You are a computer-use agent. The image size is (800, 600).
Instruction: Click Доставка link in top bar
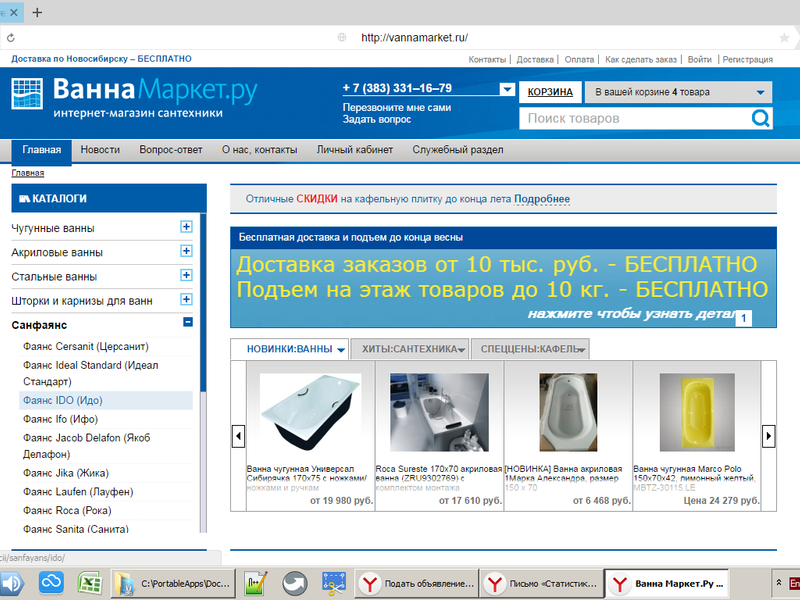tap(535, 60)
